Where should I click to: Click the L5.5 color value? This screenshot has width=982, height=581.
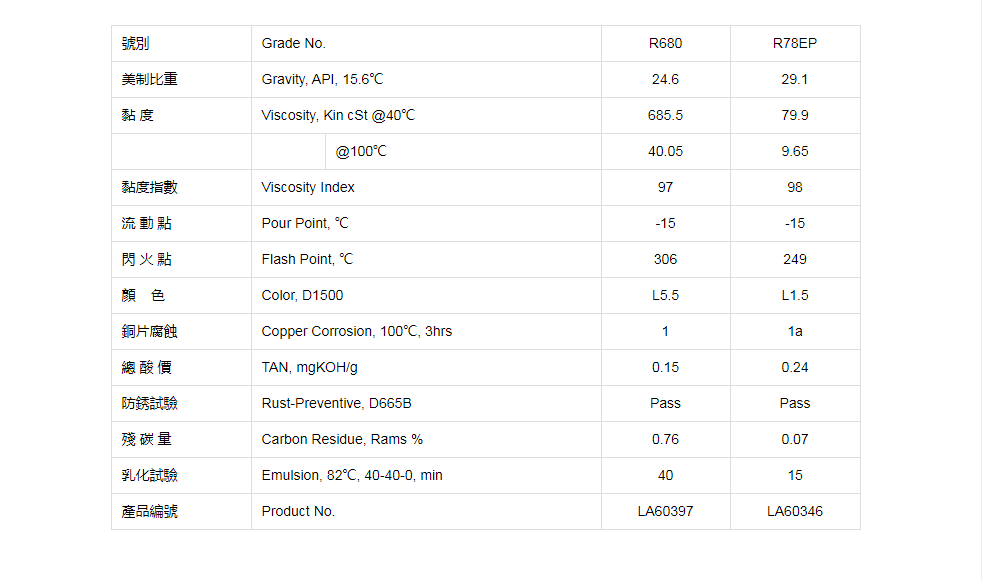[665, 295]
